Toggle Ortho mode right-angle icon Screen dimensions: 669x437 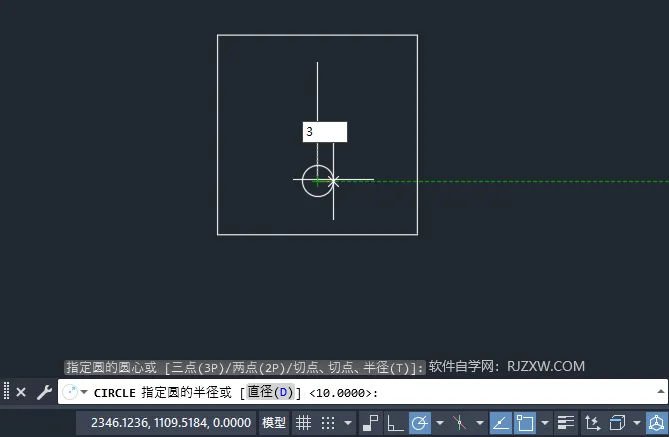tap(395, 423)
